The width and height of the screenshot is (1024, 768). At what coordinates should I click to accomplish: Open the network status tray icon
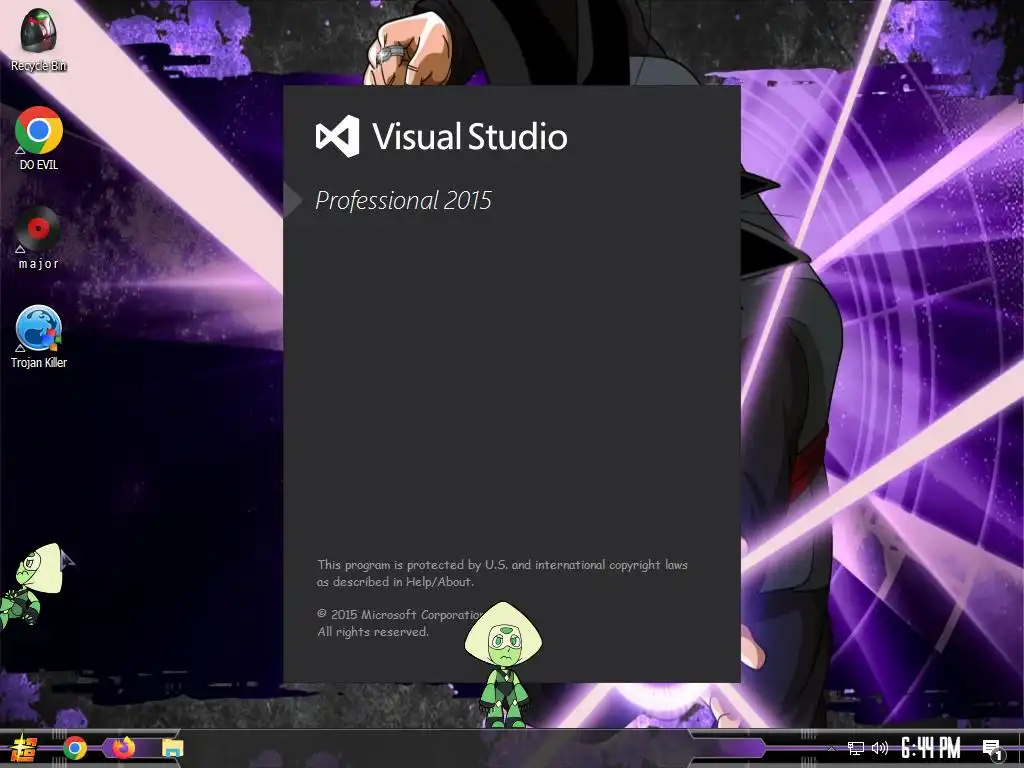point(856,748)
